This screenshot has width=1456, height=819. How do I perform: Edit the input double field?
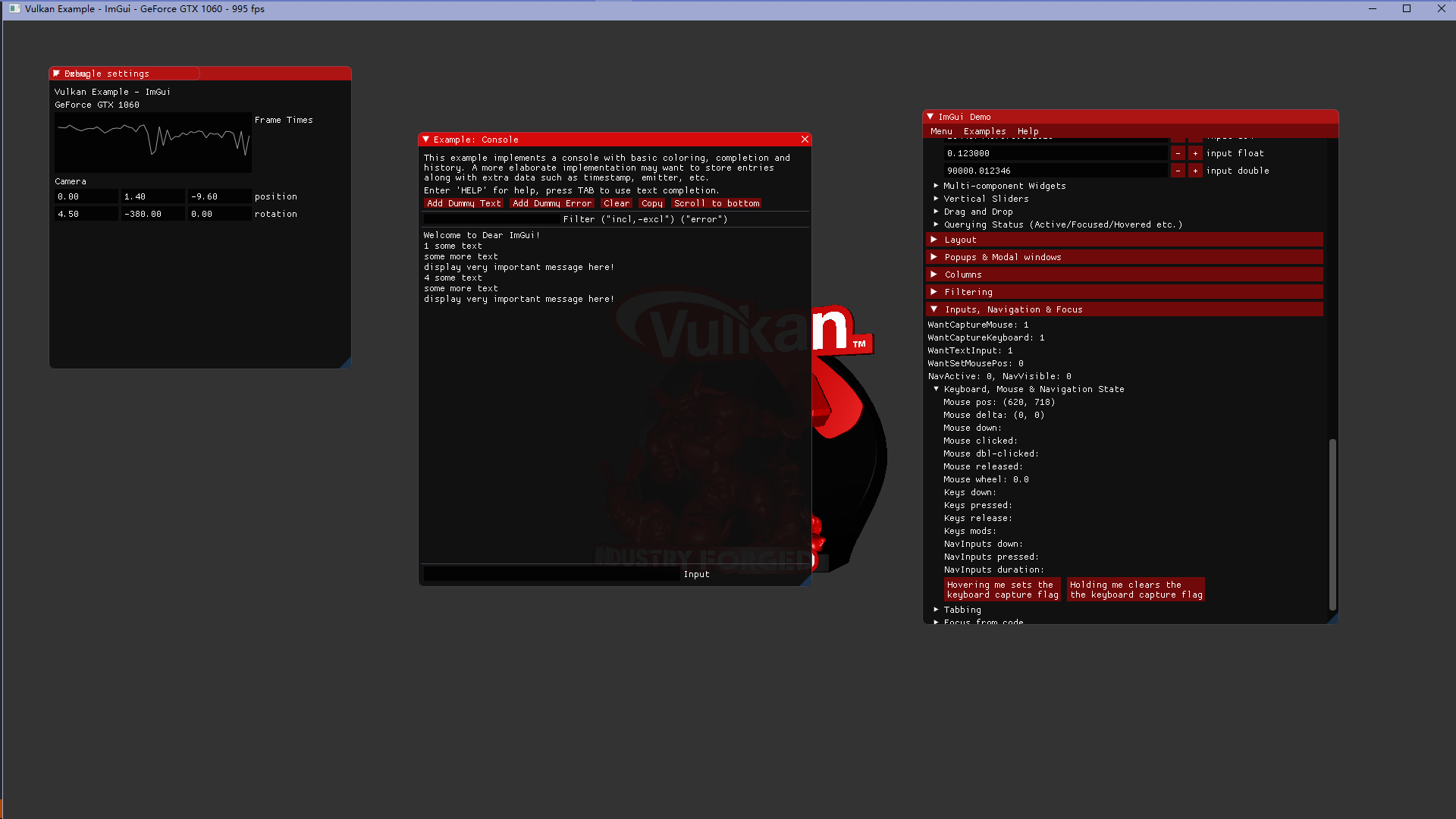tap(1056, 171)
